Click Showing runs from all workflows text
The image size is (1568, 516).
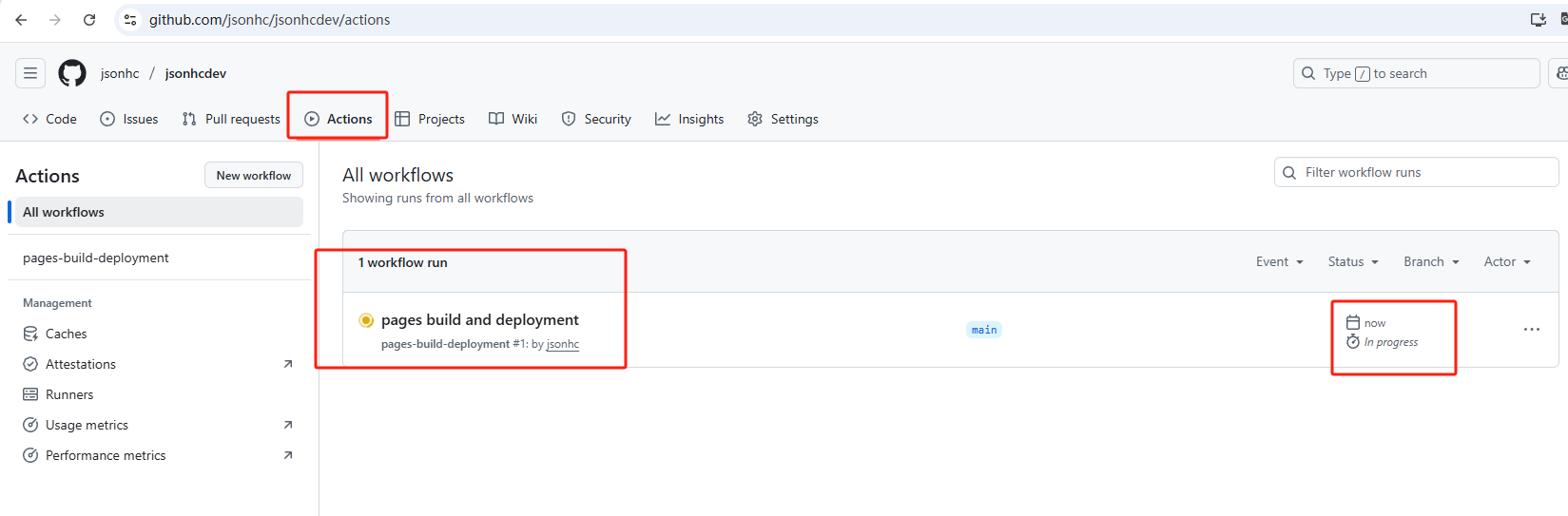point(438,198)
